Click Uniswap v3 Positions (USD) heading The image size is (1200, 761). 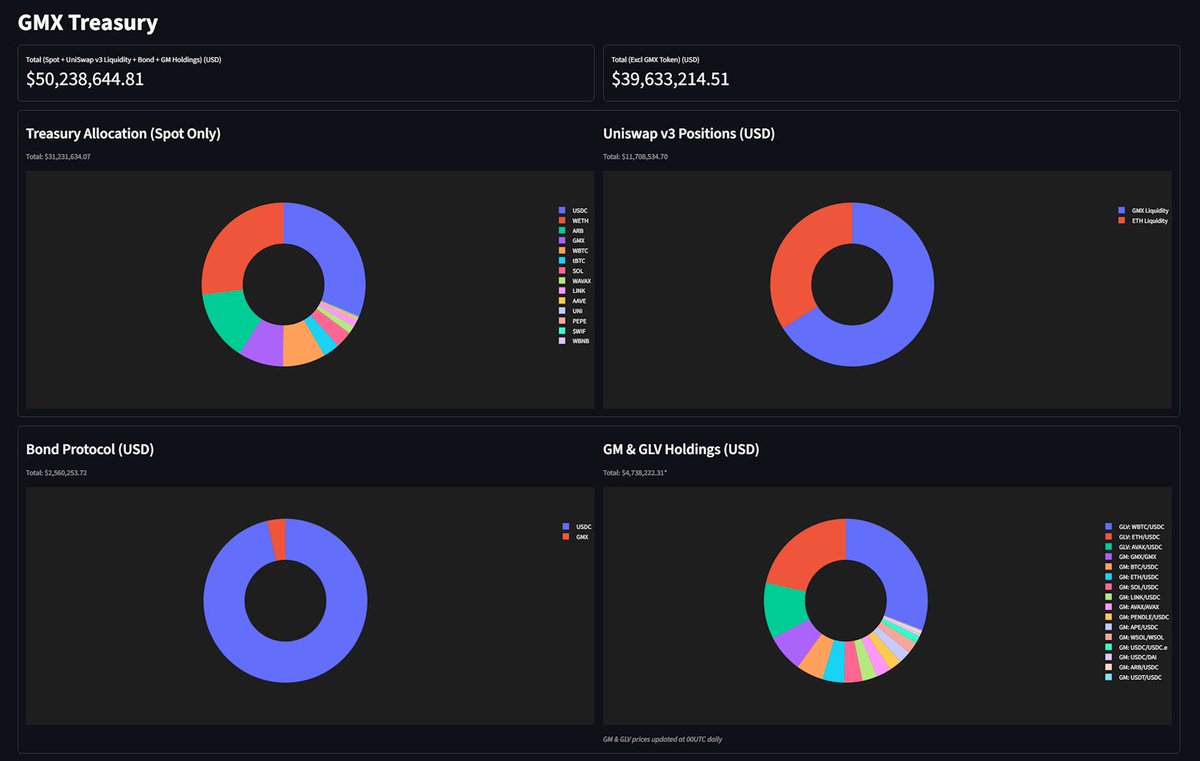point(689,133)
